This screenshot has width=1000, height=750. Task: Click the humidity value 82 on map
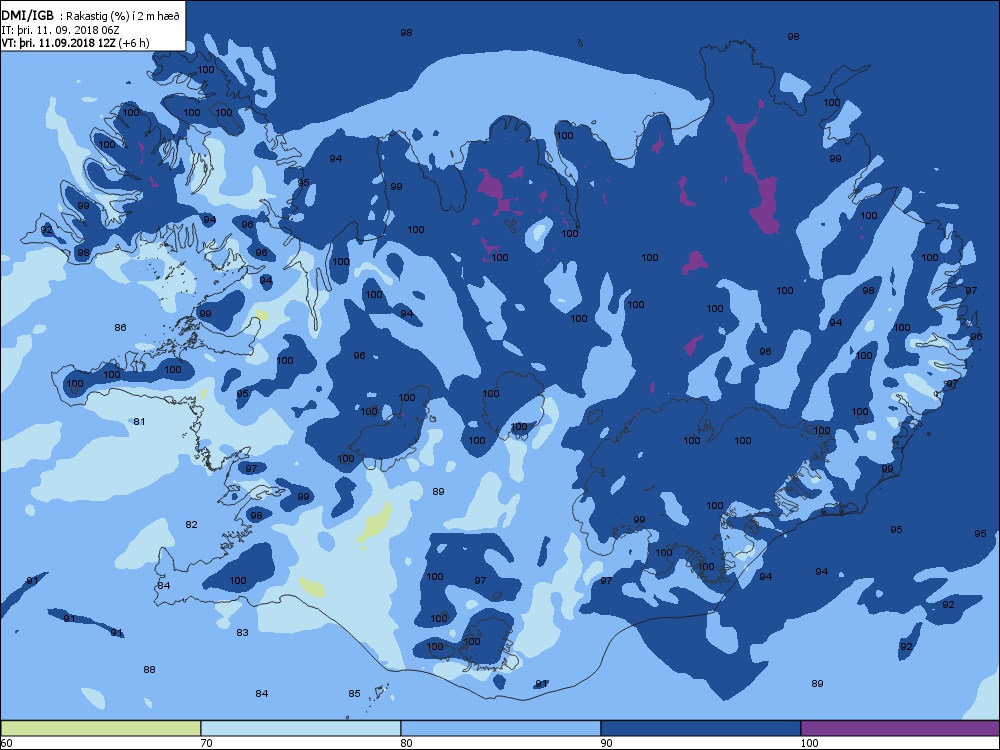coord(191,525)
